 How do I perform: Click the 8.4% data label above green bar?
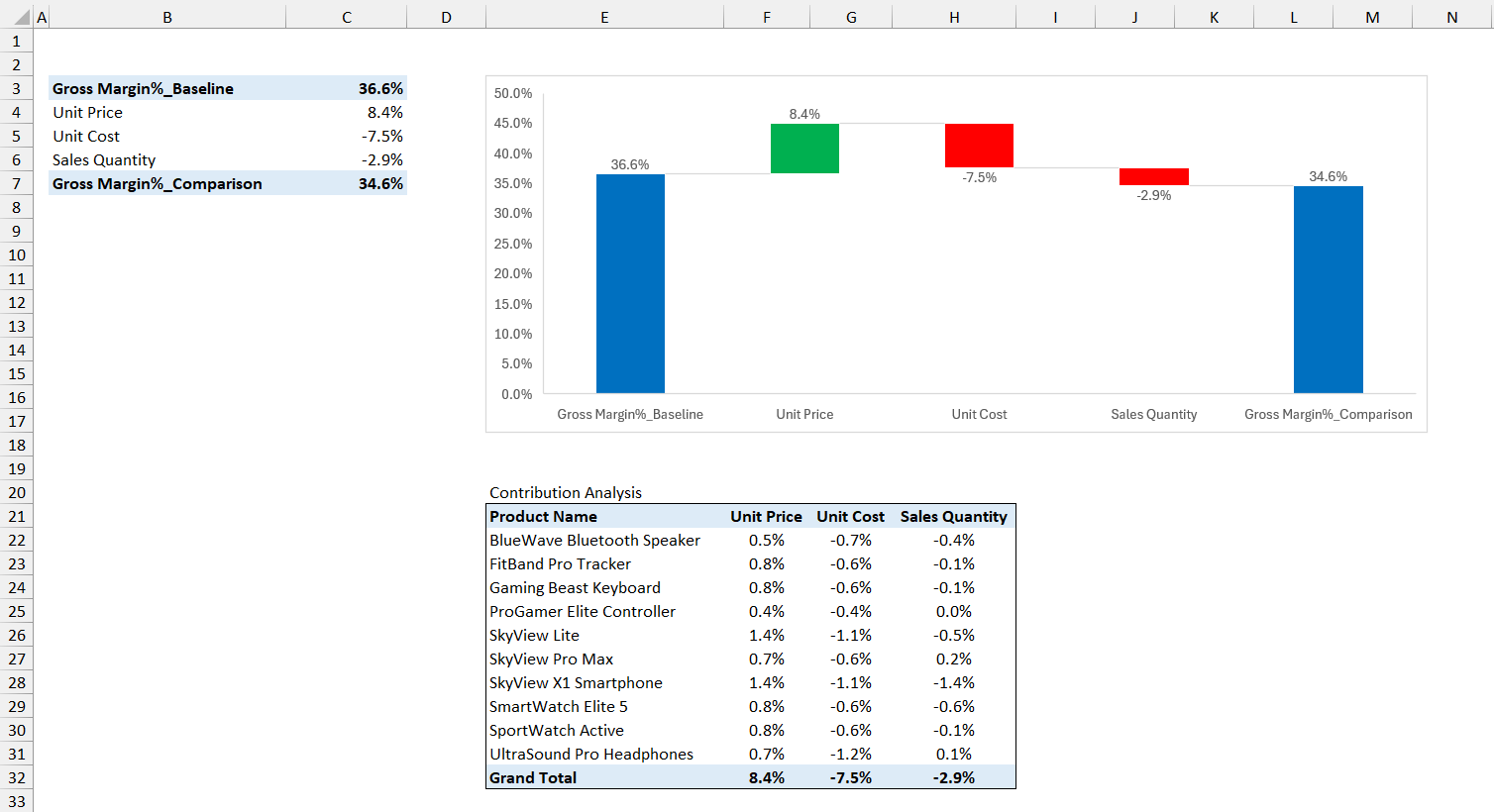(x=804, y=114)
